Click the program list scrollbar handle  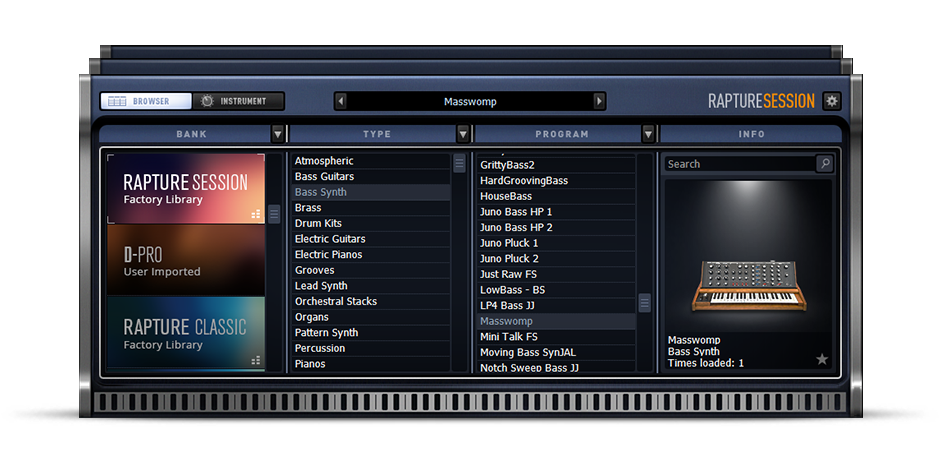click(x=644, y=303)
